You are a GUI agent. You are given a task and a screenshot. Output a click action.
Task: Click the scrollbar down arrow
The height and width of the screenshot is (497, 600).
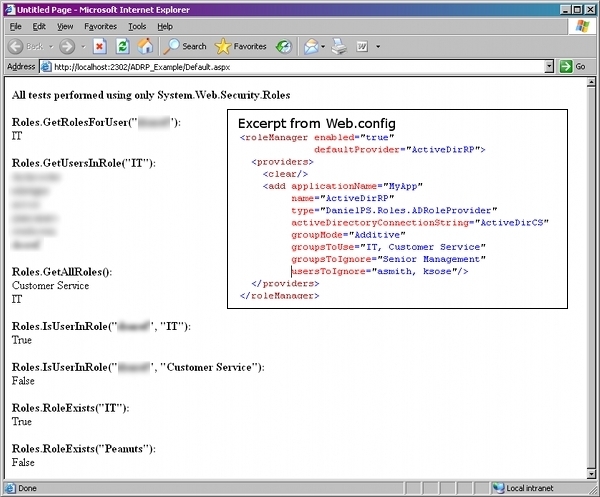tap(591, 474)
